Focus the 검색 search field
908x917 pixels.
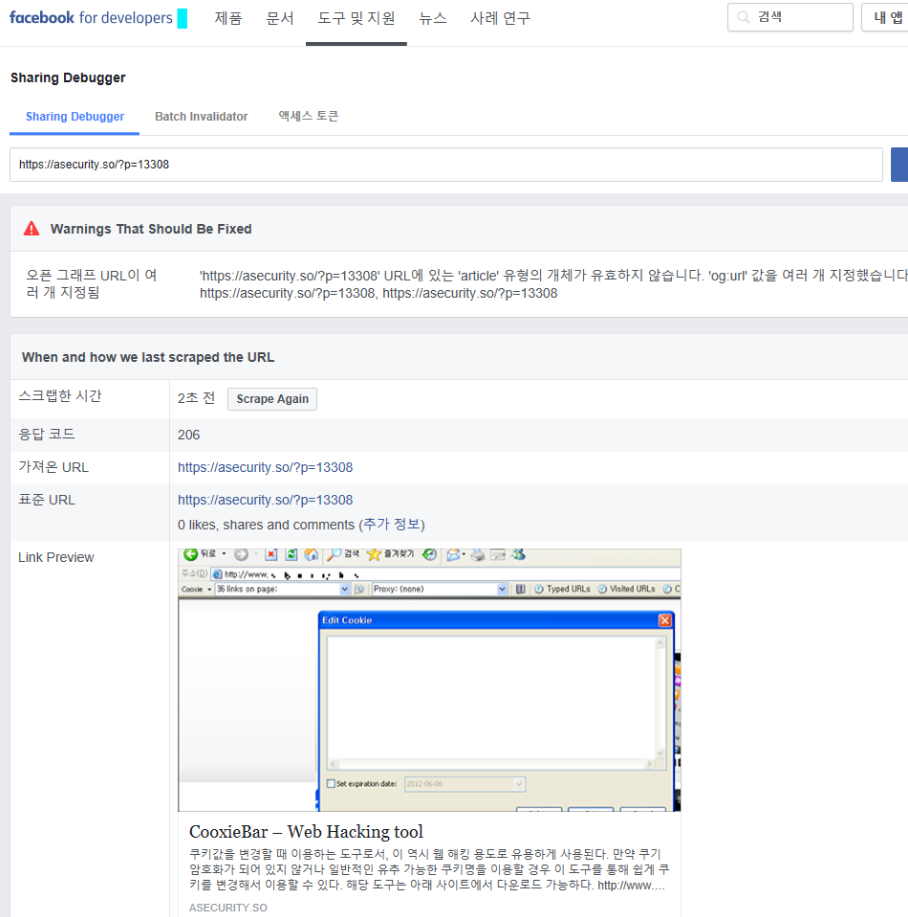tap(790, 17)
